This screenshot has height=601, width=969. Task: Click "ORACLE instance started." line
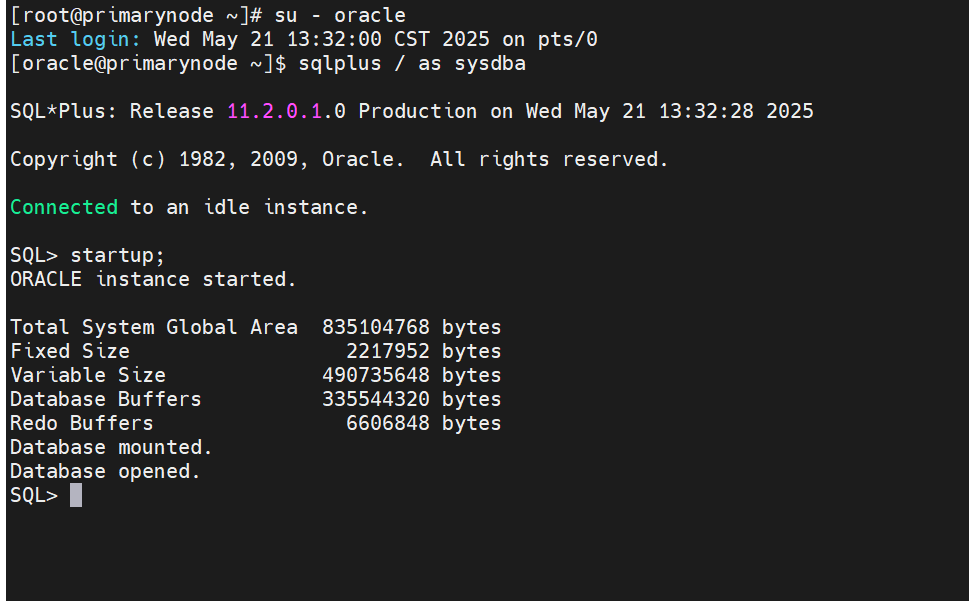[x=153, y=279]
